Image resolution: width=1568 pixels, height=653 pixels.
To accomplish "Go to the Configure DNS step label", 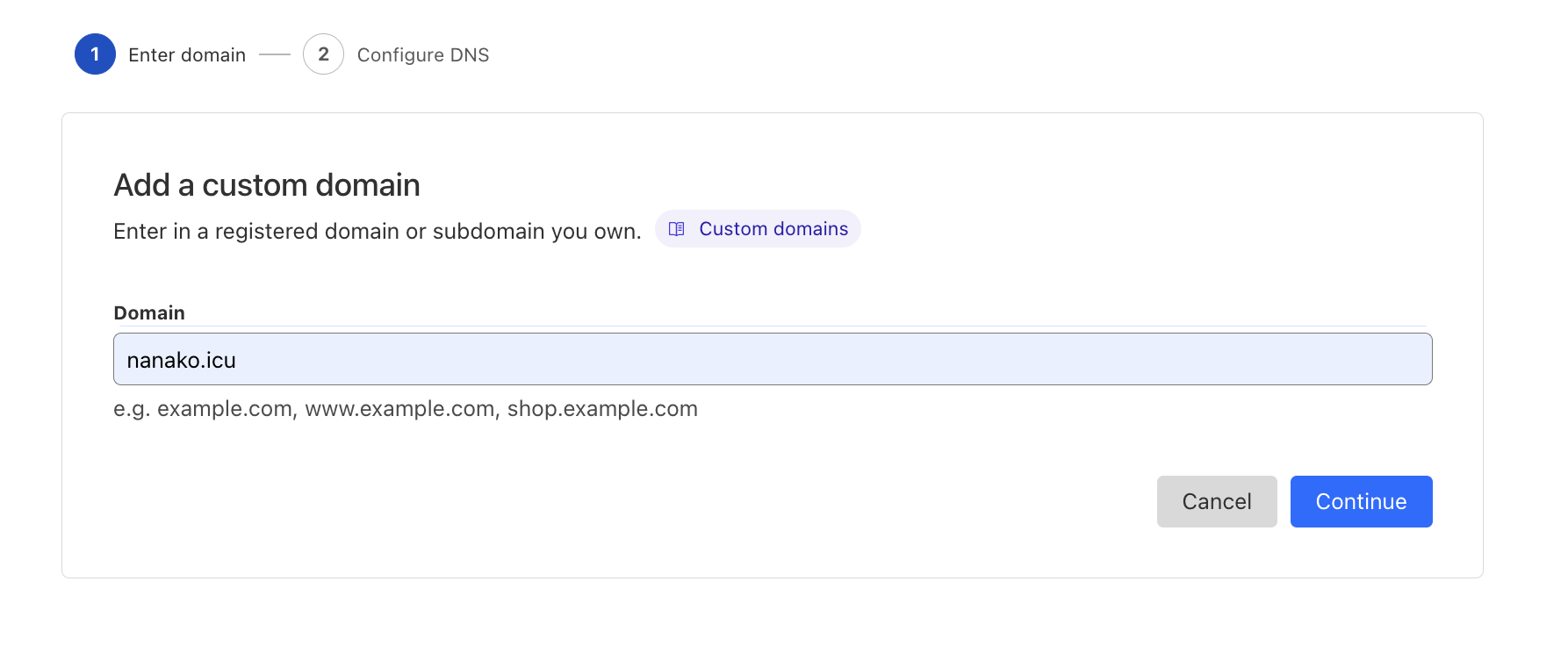I will pos(422,55).
